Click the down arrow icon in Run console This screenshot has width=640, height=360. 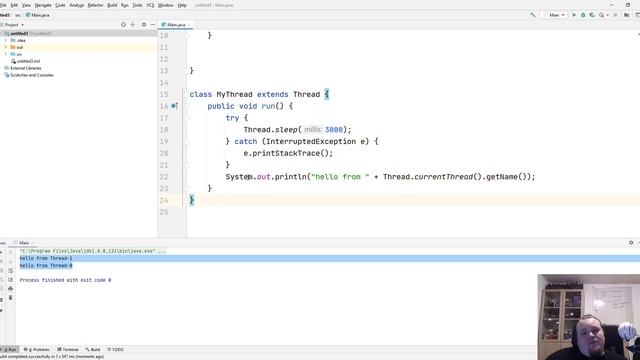tap(11, 262)
